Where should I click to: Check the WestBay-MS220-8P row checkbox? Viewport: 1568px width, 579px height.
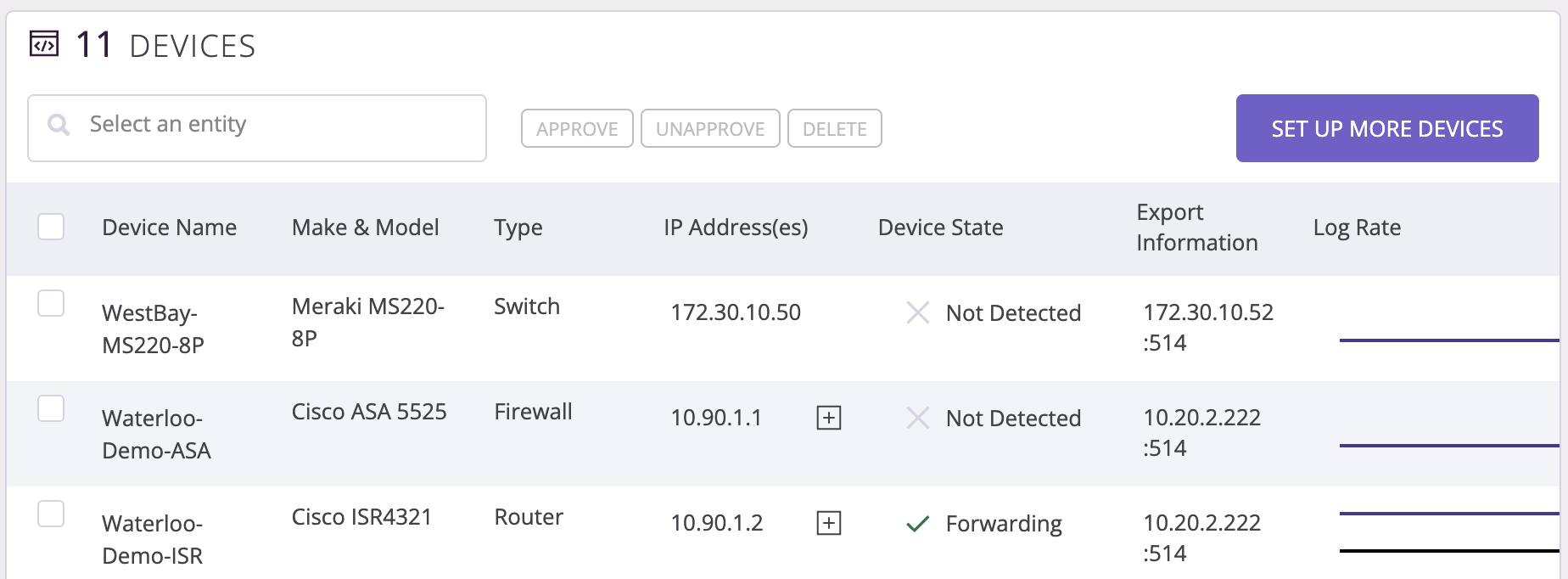(x=51, y=303)
